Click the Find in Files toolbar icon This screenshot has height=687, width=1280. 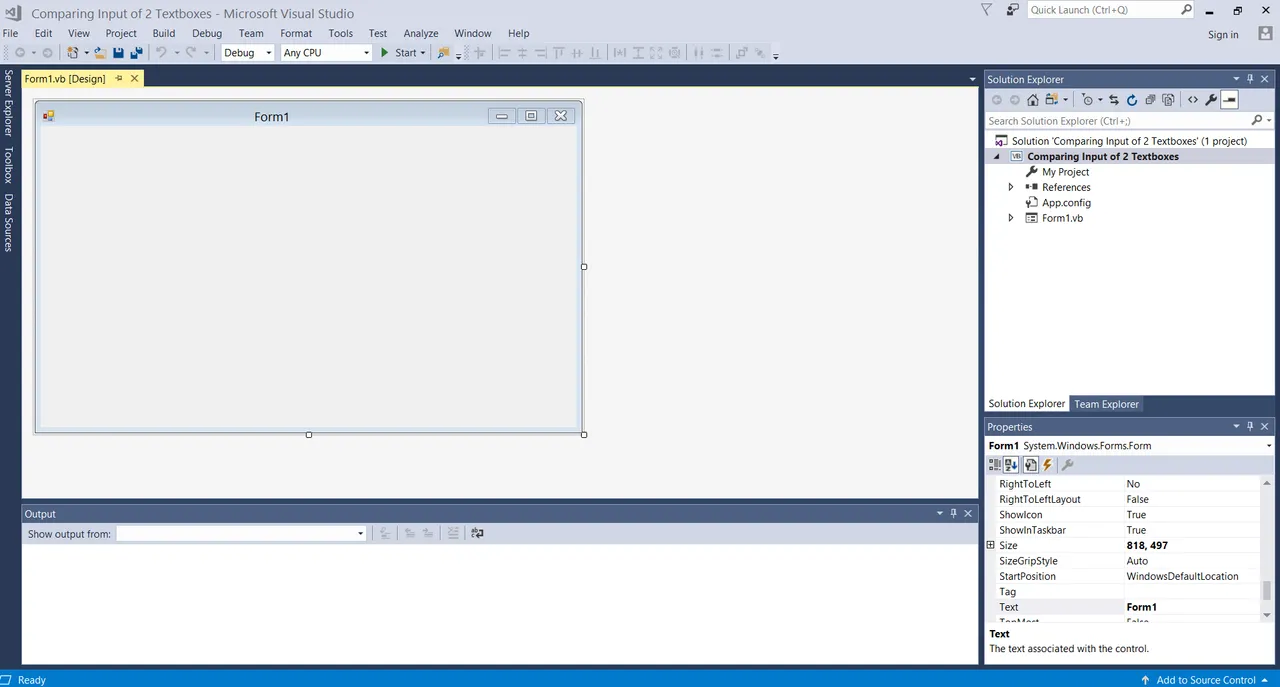pos(444,53)
